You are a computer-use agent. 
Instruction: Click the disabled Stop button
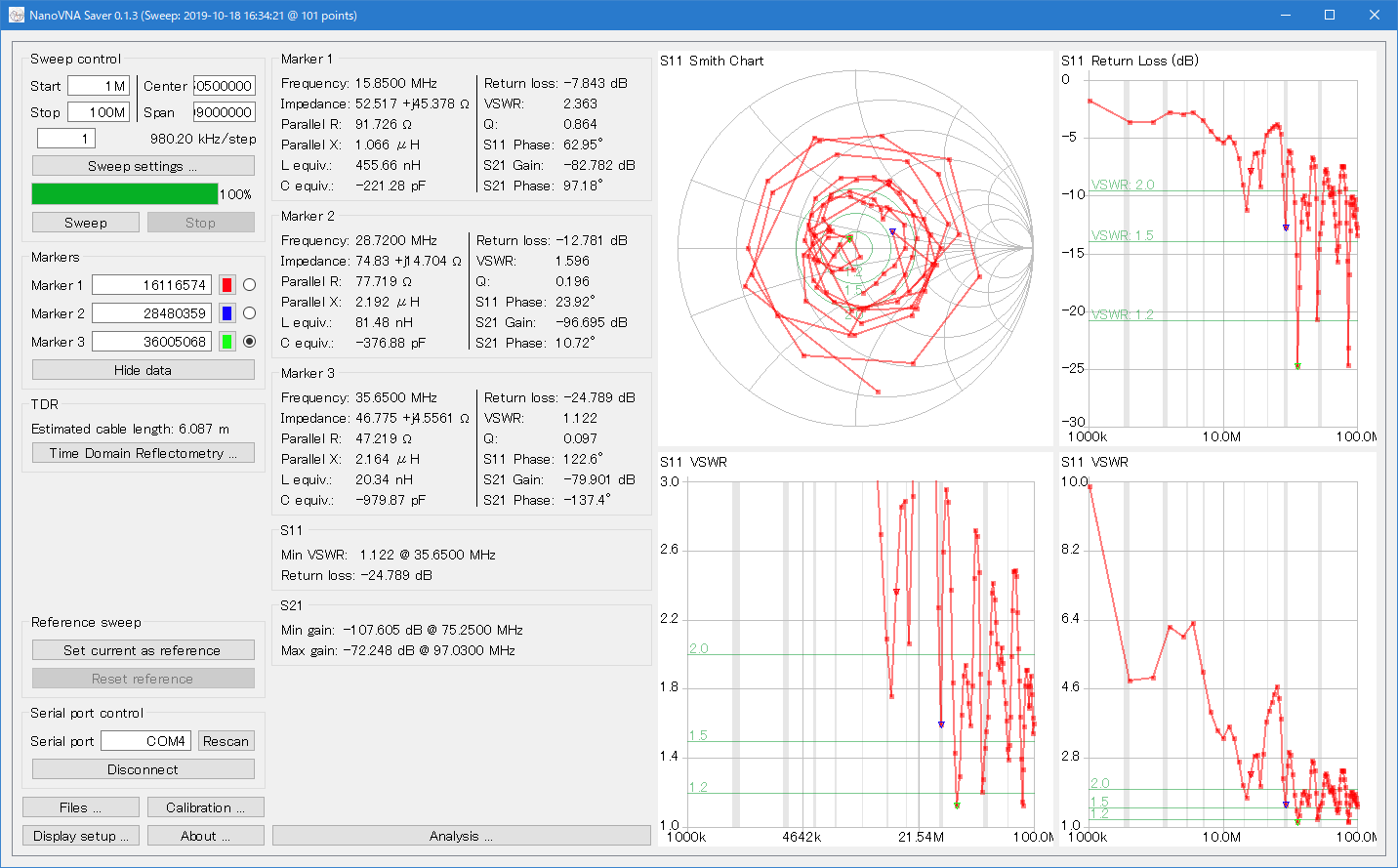tap(200, 223)
